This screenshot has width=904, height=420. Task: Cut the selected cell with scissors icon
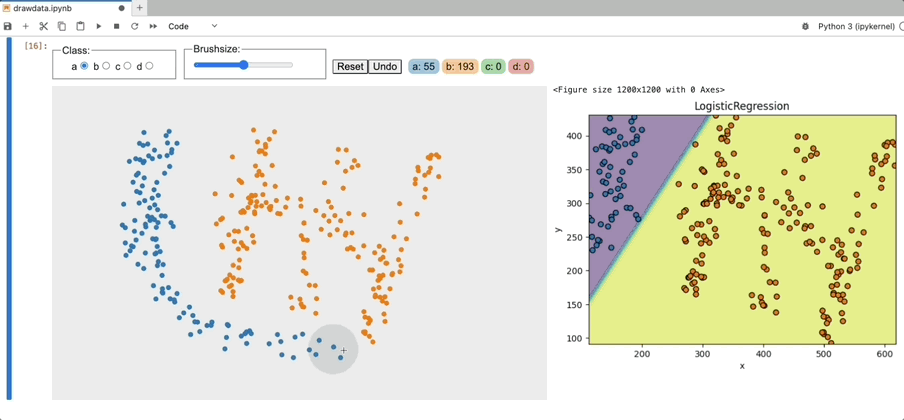click(x=44, y=27)
